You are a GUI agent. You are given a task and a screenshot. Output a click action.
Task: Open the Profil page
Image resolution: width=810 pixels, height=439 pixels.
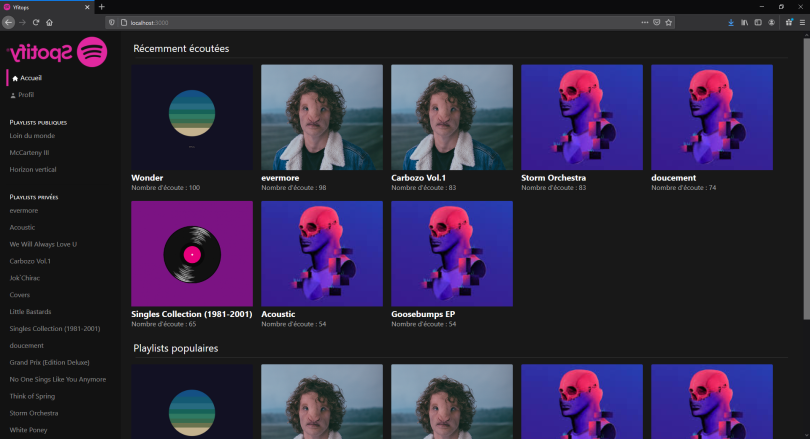coord(22,95)
